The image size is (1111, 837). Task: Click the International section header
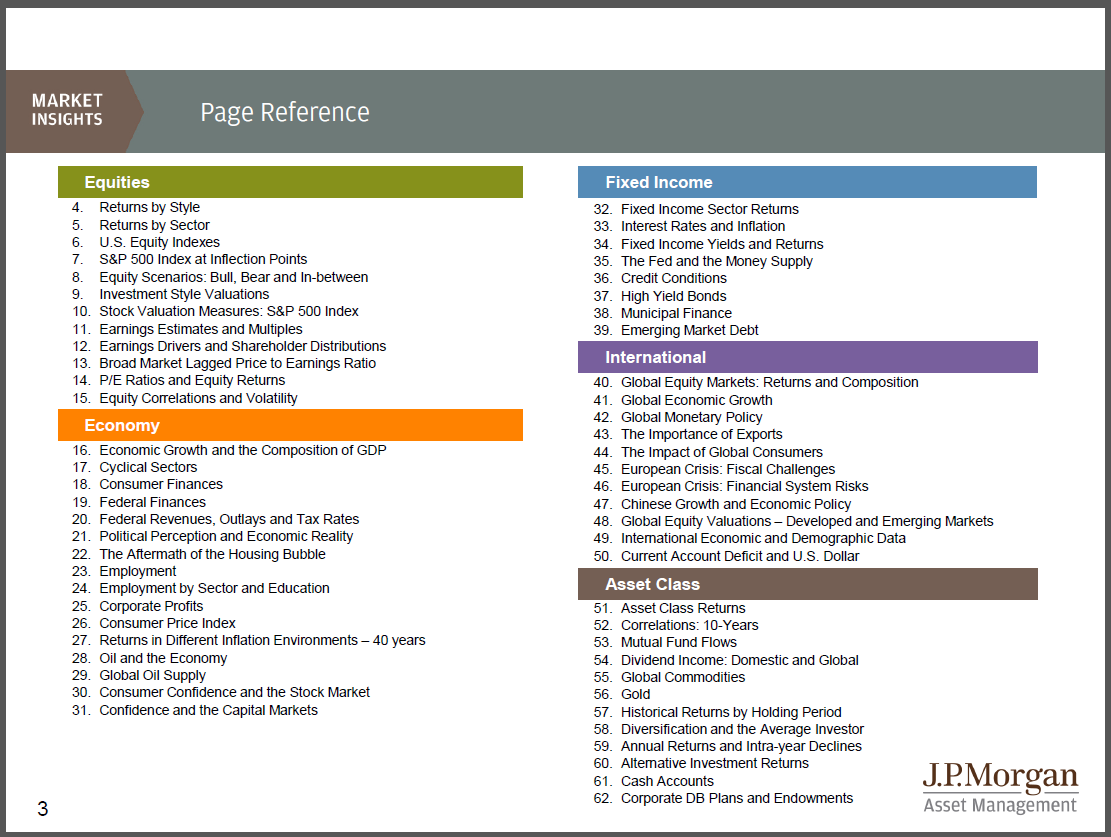point(807,357)
